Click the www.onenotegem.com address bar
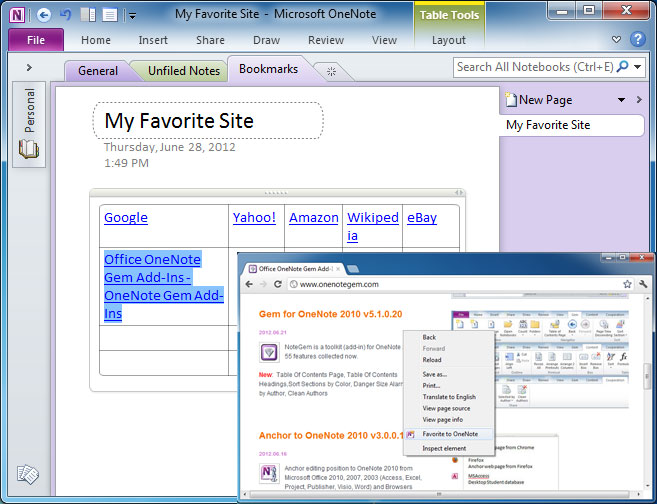The height and width of the screenshot is (504, 657). coord(455,284)
